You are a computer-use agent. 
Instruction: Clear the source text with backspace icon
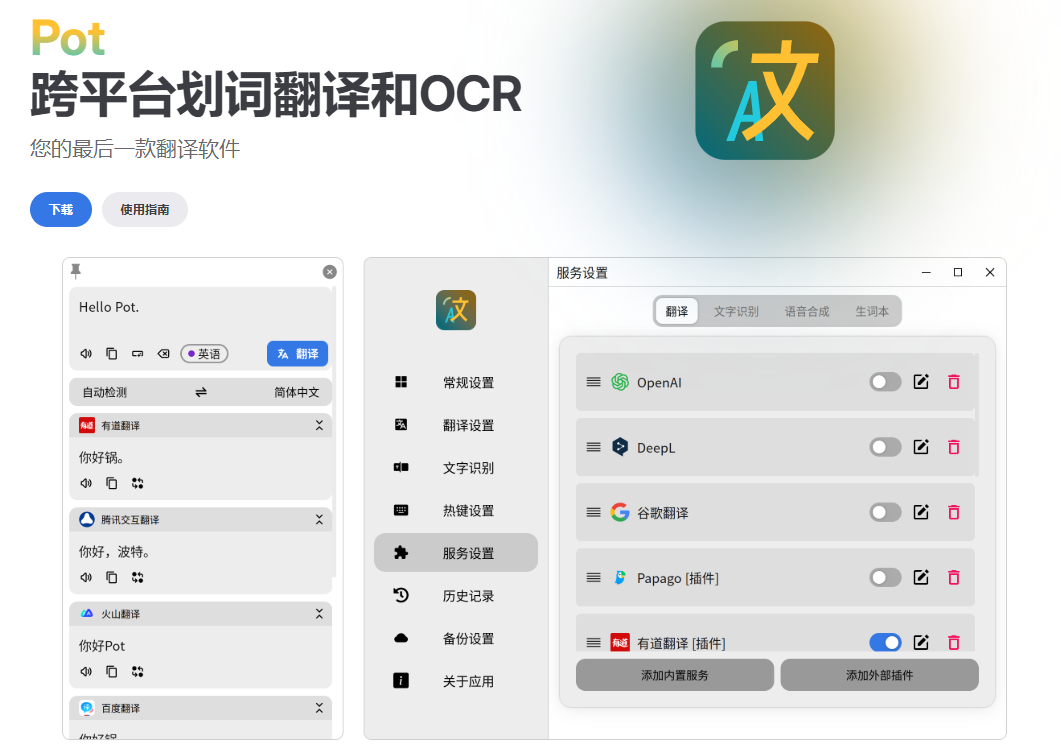pyautogui.click(x=164, y=353)
